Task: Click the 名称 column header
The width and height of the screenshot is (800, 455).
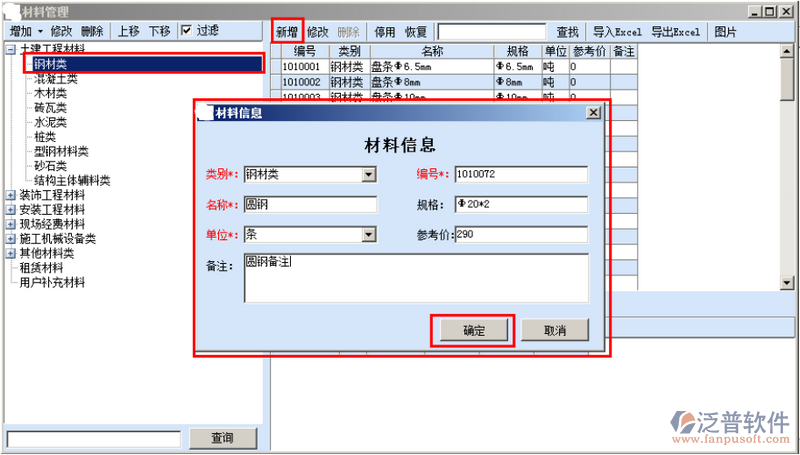Action: click(432, 52)
